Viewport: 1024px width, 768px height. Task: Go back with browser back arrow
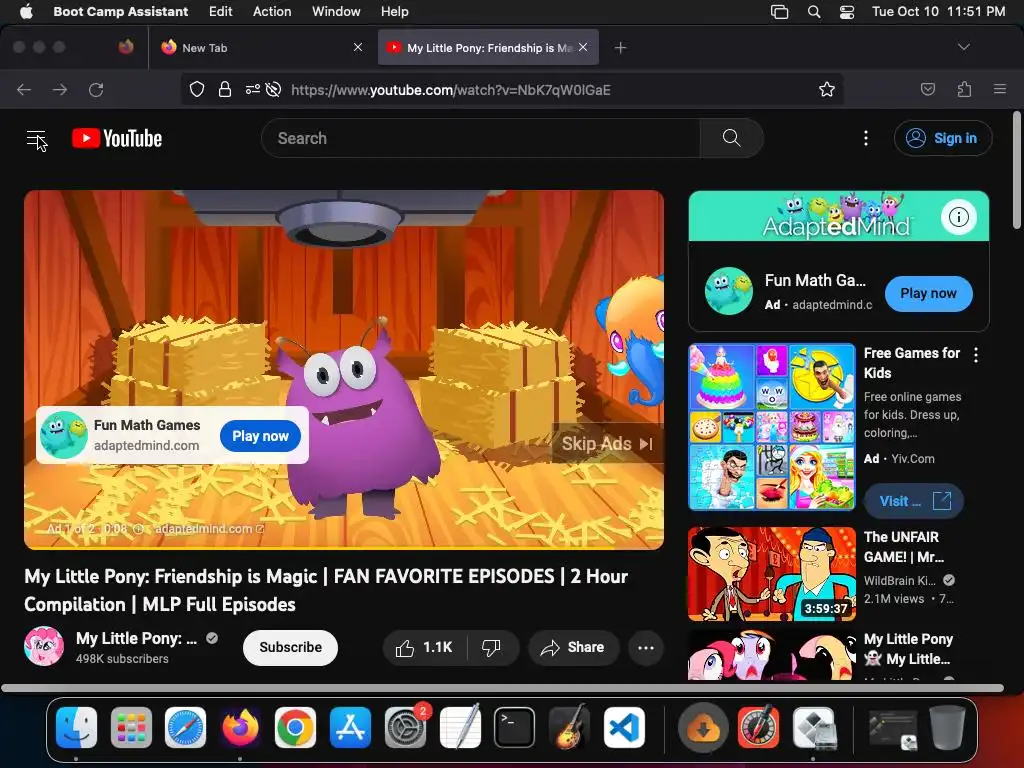(x=24, y=89)
